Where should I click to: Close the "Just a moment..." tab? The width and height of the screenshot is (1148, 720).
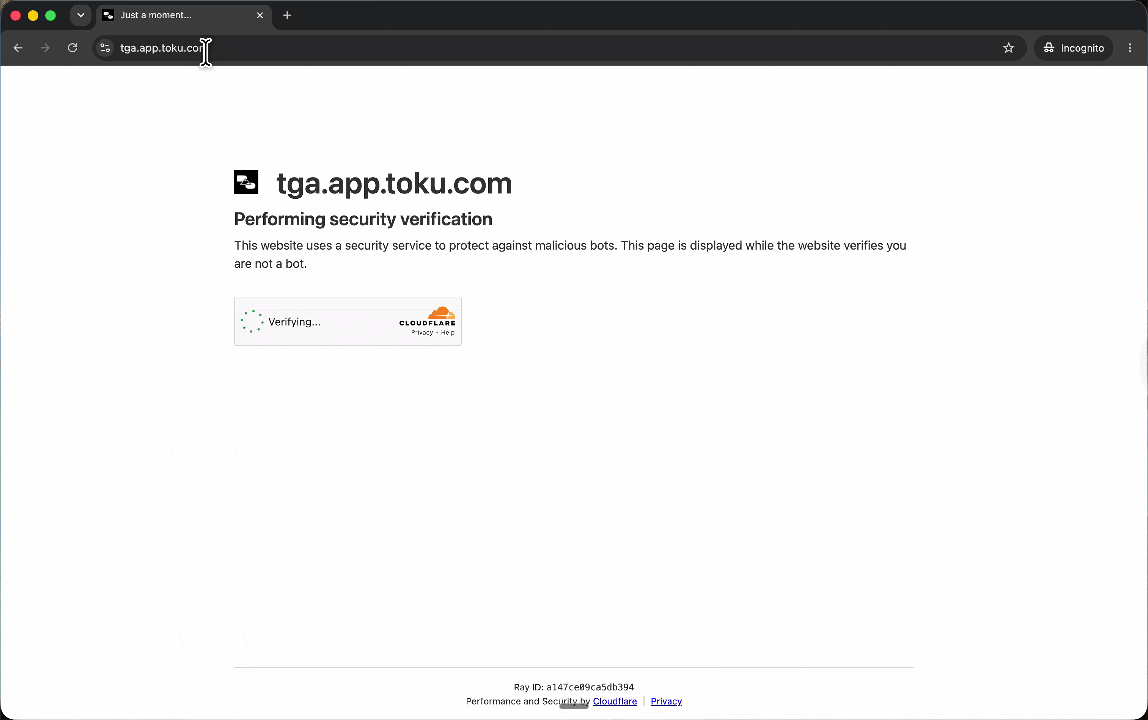tap(259, 15)
